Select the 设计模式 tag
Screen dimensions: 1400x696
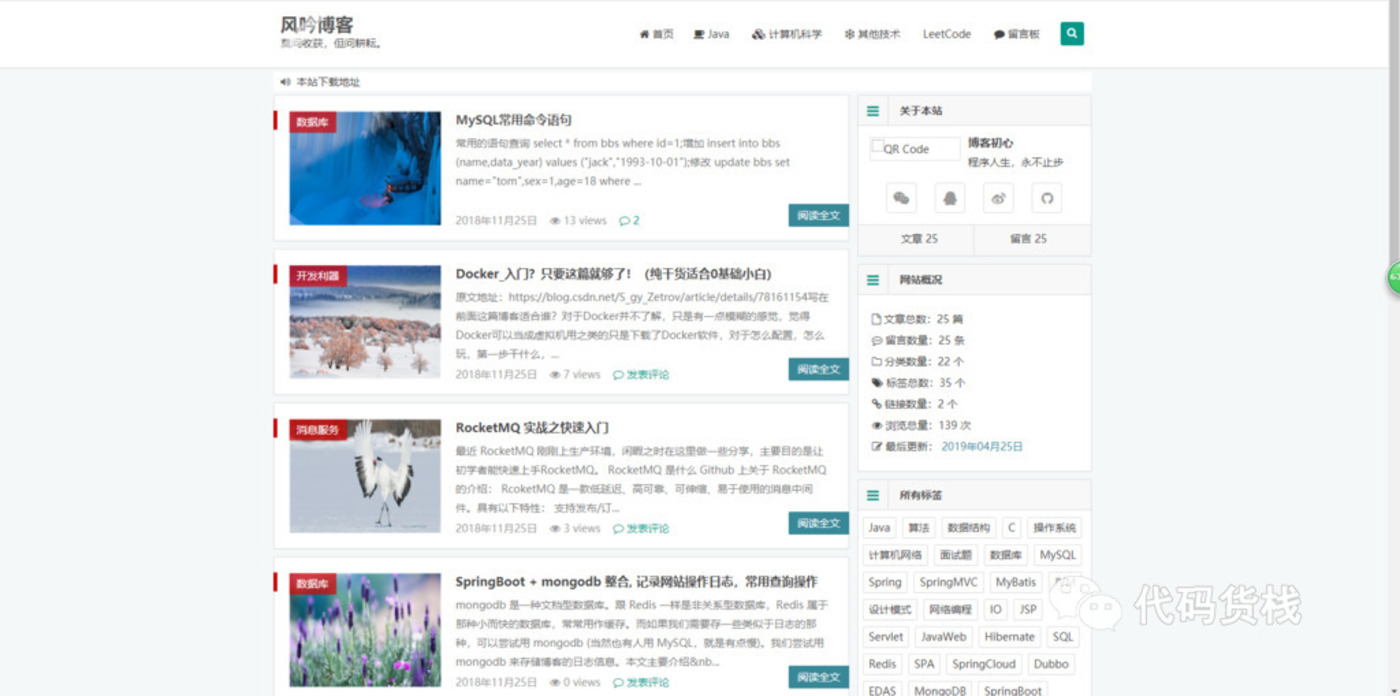click(x=890, y=609)
